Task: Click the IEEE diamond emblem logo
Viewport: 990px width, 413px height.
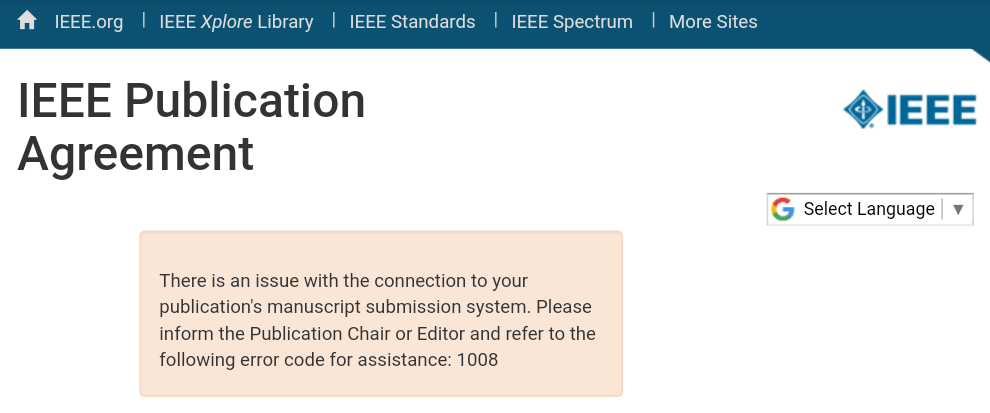Action: coord(862,110)
